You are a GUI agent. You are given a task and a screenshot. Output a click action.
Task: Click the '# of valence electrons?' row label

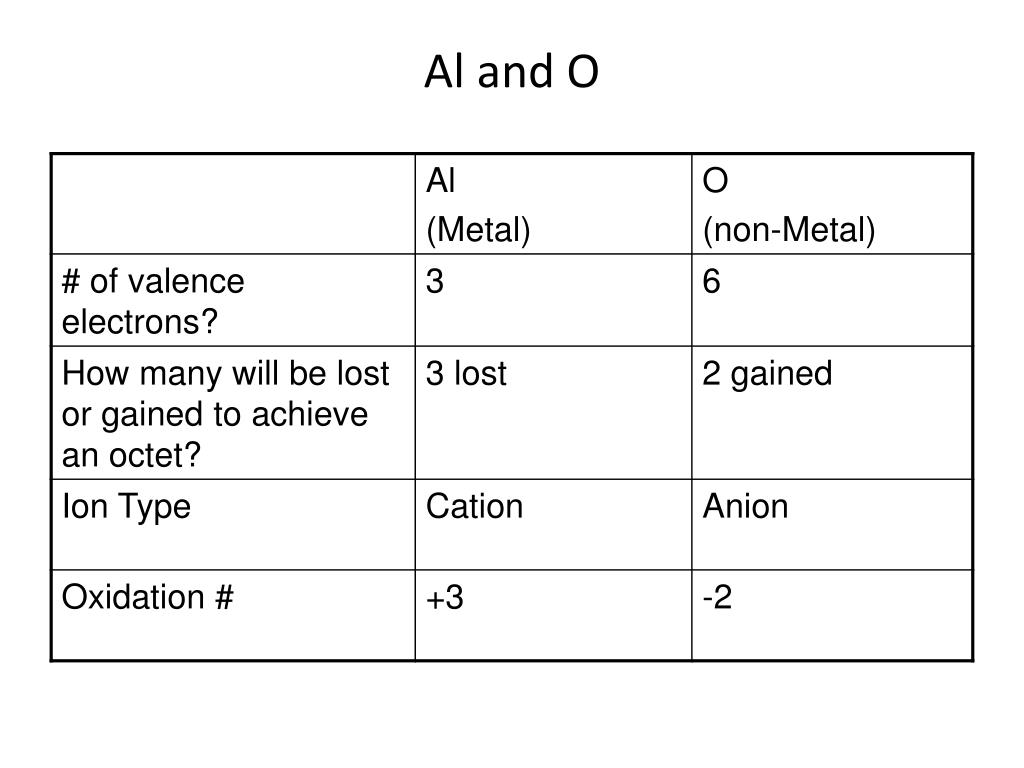click(x=233, y=300)
